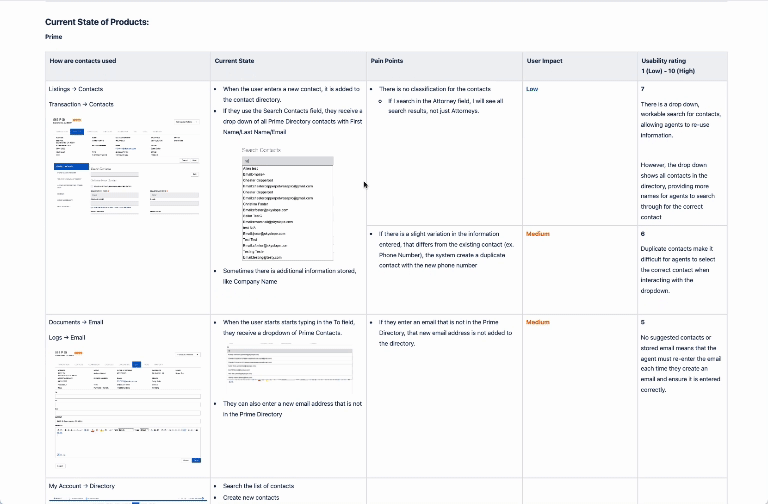Open the Listings Contacts screen thumbnail
Screen dimensions: 768x504
(127, 165)
